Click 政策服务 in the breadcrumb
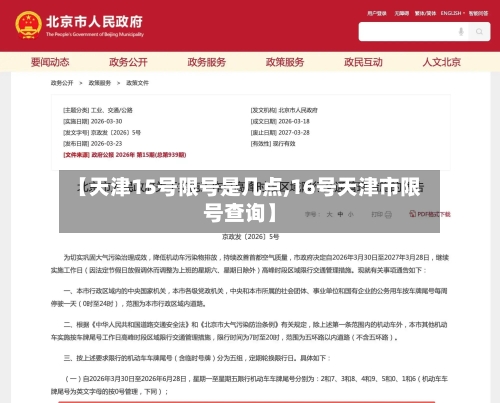This screenshot has width=500, height=403. click(x=100, y=83)
